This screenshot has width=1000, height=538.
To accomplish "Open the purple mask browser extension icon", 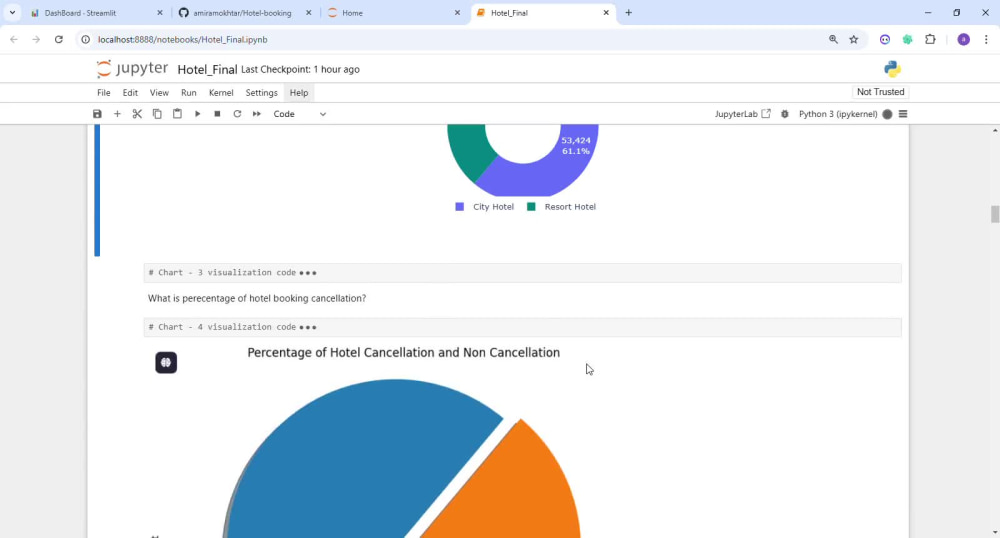I will [x=885, y=40].
